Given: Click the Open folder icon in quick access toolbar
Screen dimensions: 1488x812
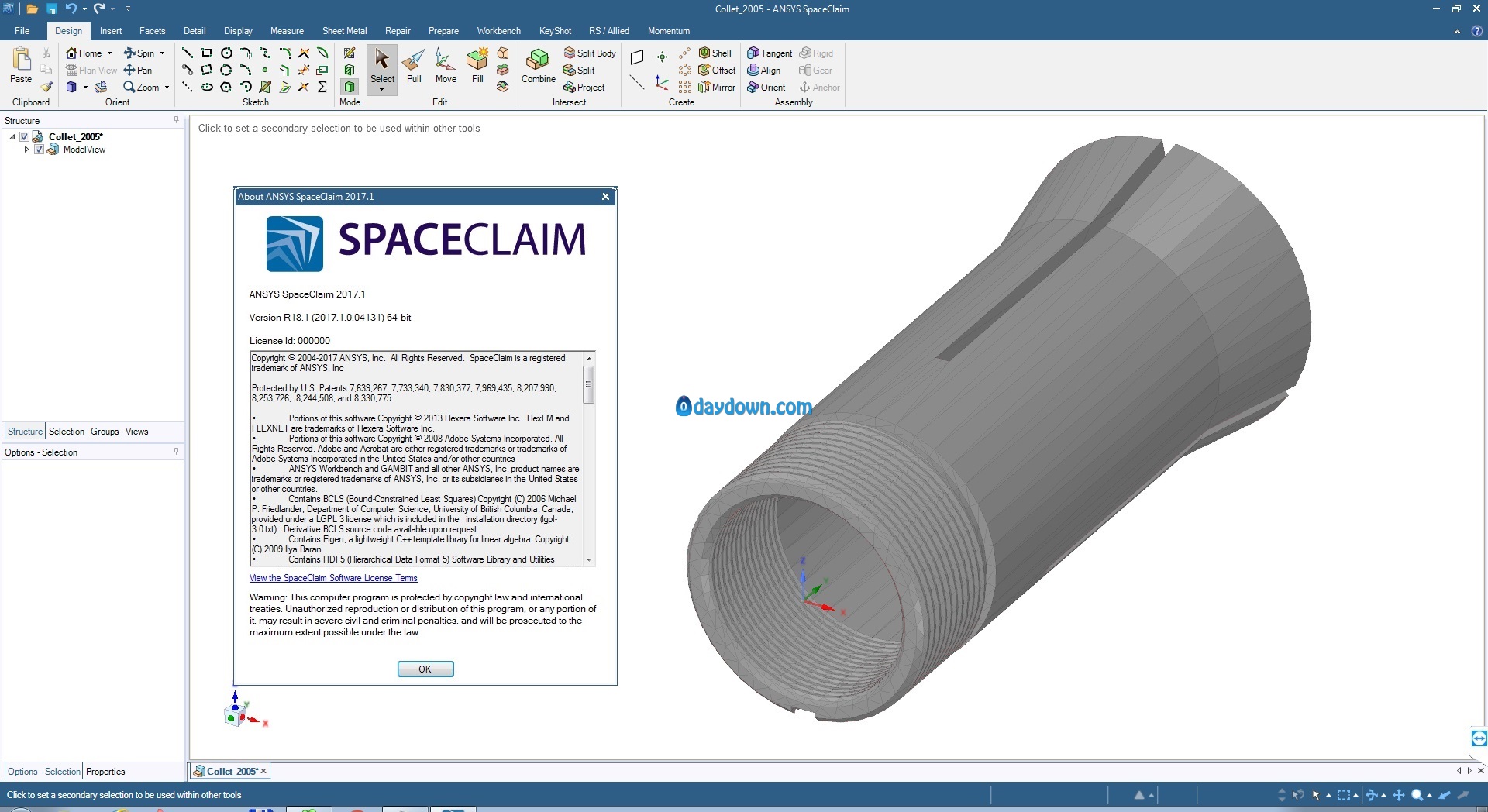Looking at the screenshot, I should (32, 9).
